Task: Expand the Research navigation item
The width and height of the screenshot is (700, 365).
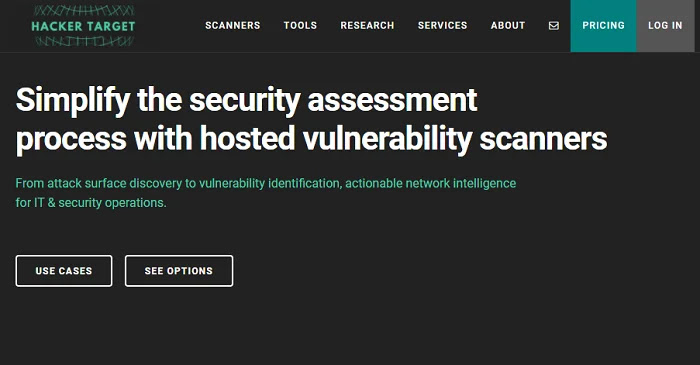Action: coord(367,25)
